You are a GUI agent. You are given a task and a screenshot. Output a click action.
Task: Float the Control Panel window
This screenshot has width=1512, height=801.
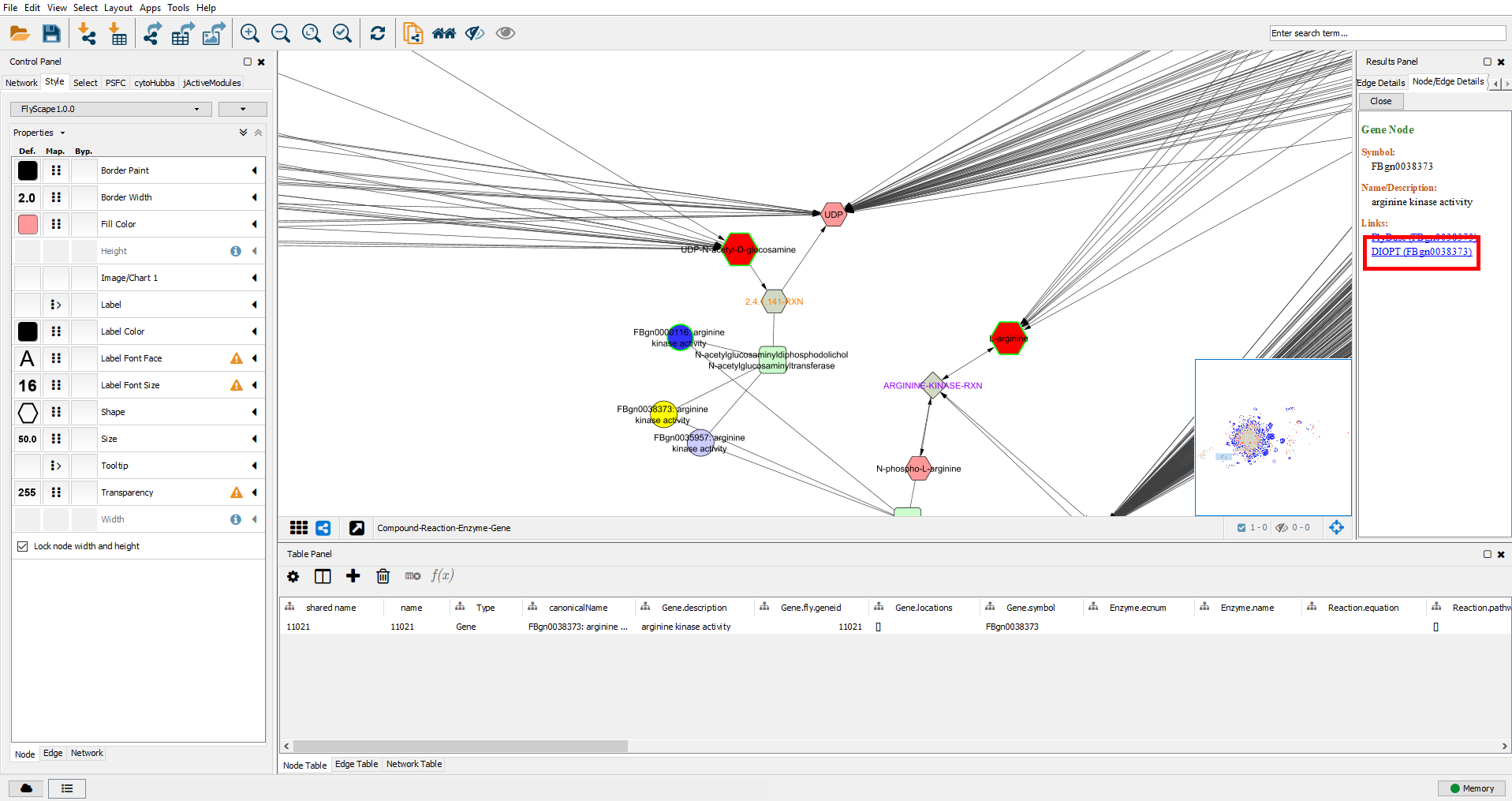248,62
